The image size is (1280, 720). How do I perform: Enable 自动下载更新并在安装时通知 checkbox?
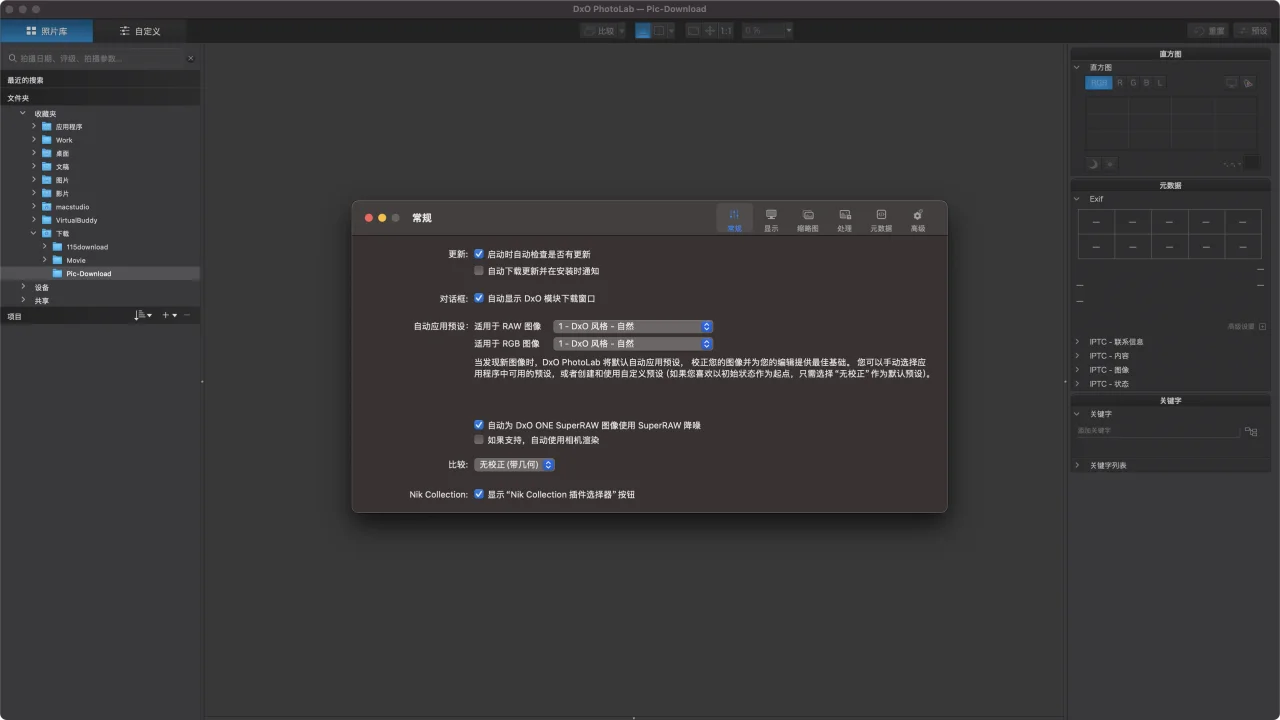479,271
